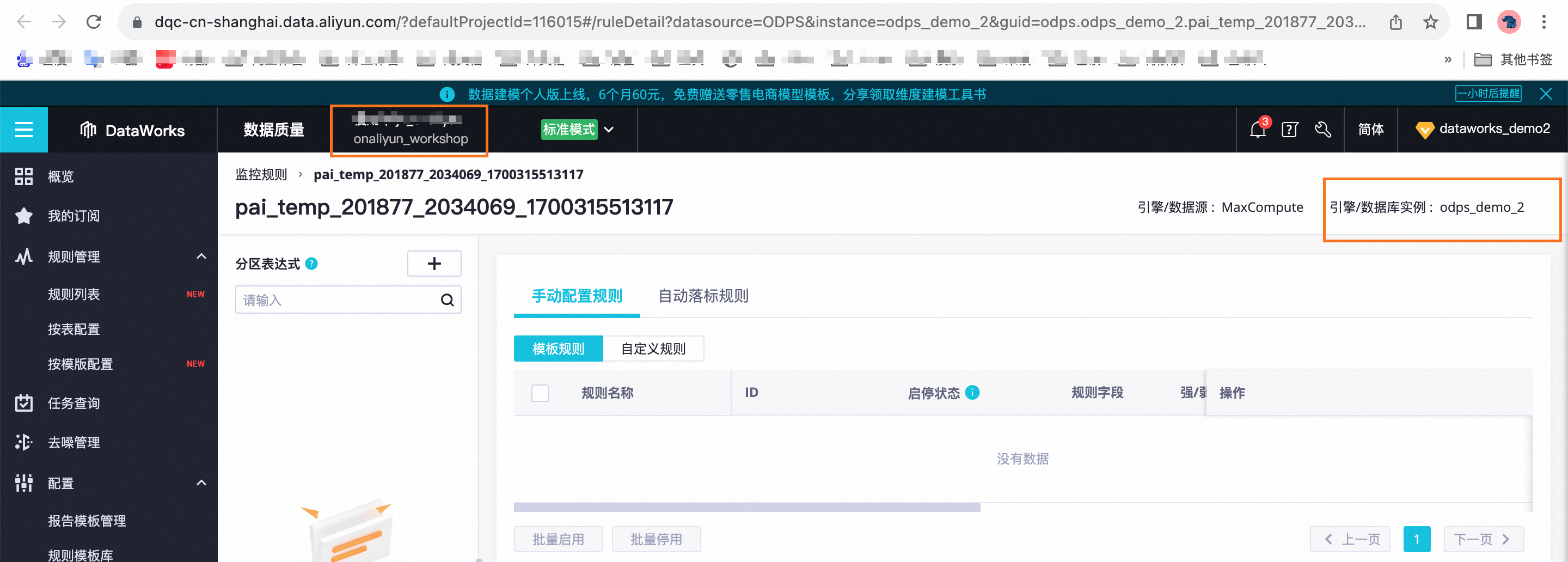Share this page via browser share icon
The image size is (1568, 562).
(x=1396, y=22)
